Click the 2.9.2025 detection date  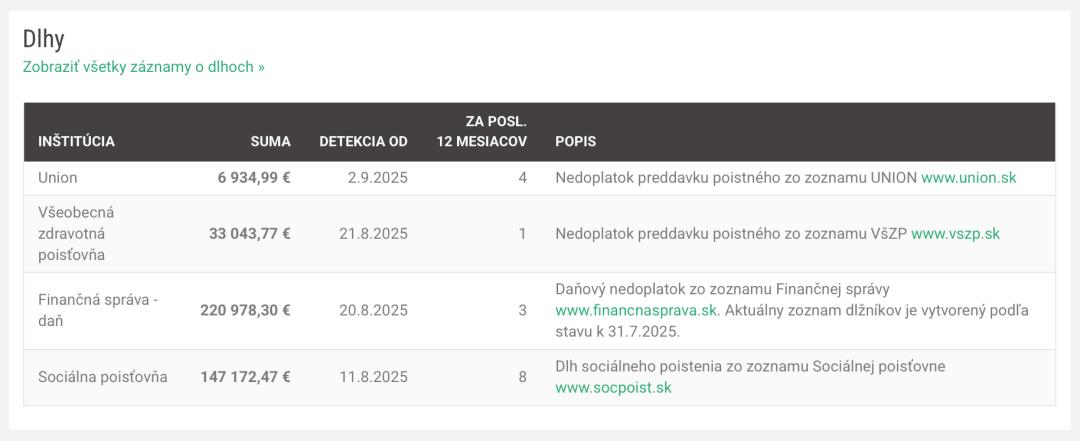tap(377, 178)
